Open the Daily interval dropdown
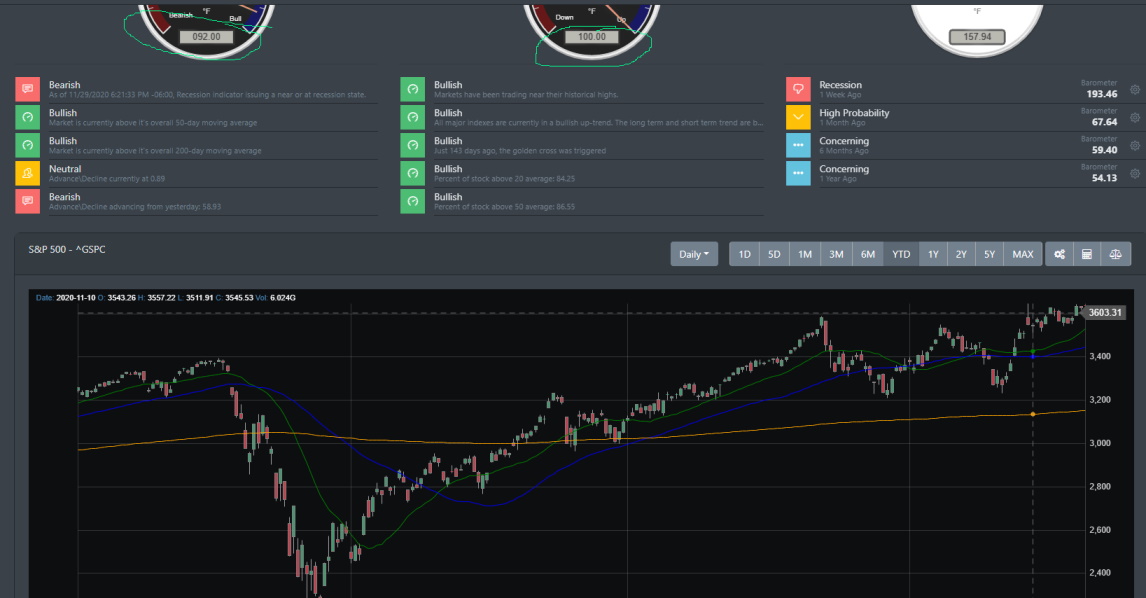The width and height of the screenshot is (1146, 598). coord(694,254)
